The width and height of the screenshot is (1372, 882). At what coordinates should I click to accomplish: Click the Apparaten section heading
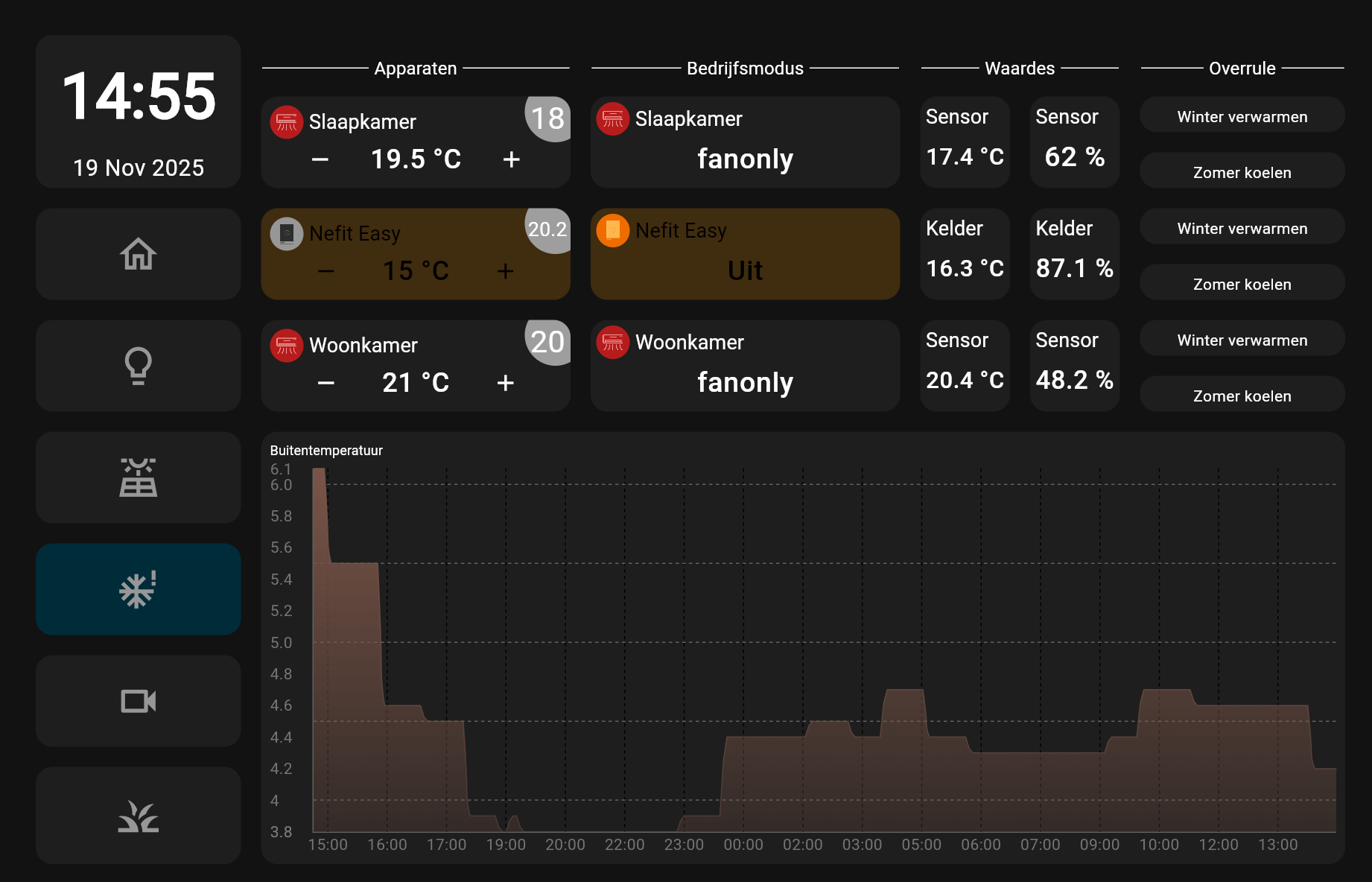coord(416,69)
